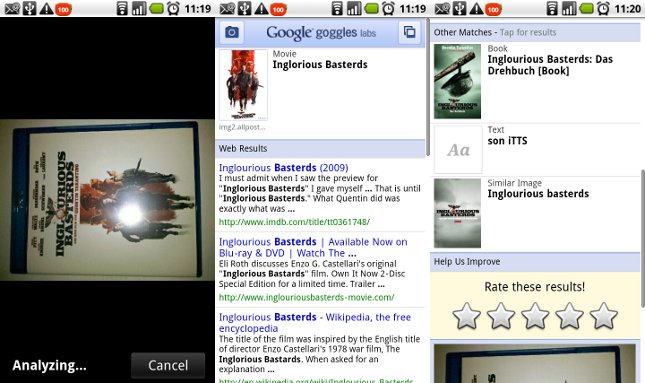Screen dimensions: 645x383
Task: Tap the Blu-ray cover photo on Analyzing screen
Action: click(x=107, y=200)
